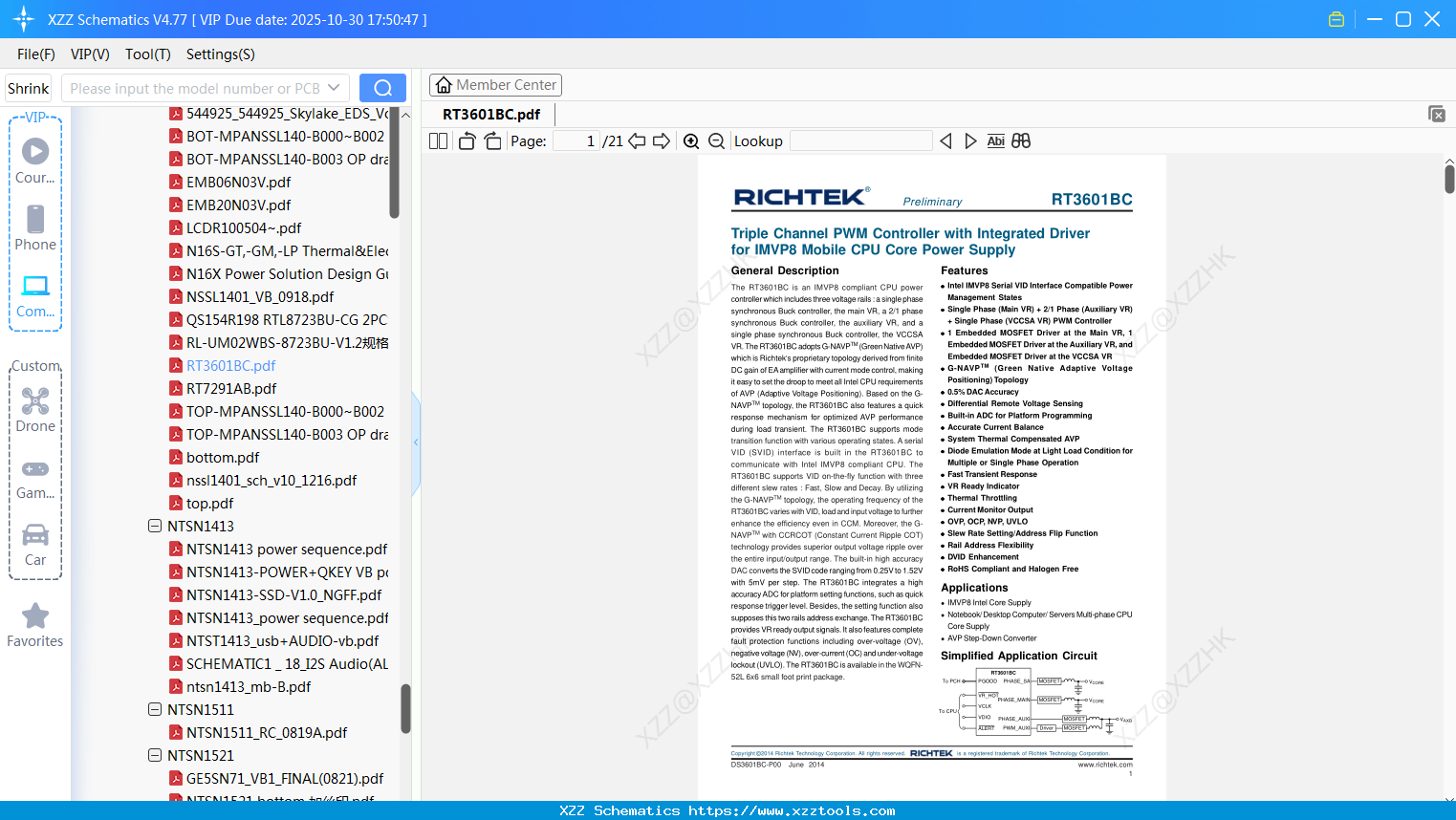Open NTSN1413_power sequence.pdf file
The image size is (1456, 820).
[x=287, y=617]
